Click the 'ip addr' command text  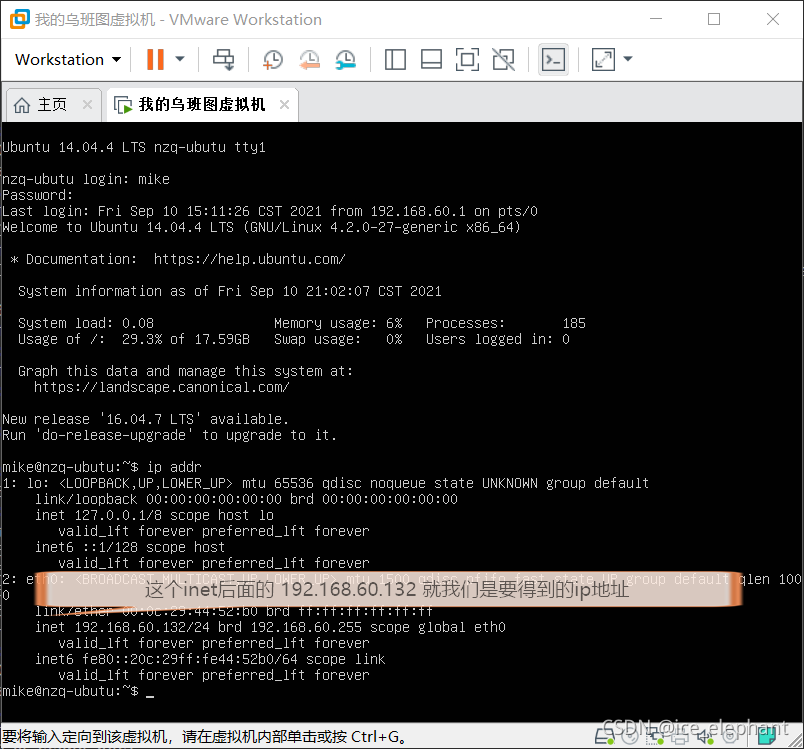(x=174, y=467)
